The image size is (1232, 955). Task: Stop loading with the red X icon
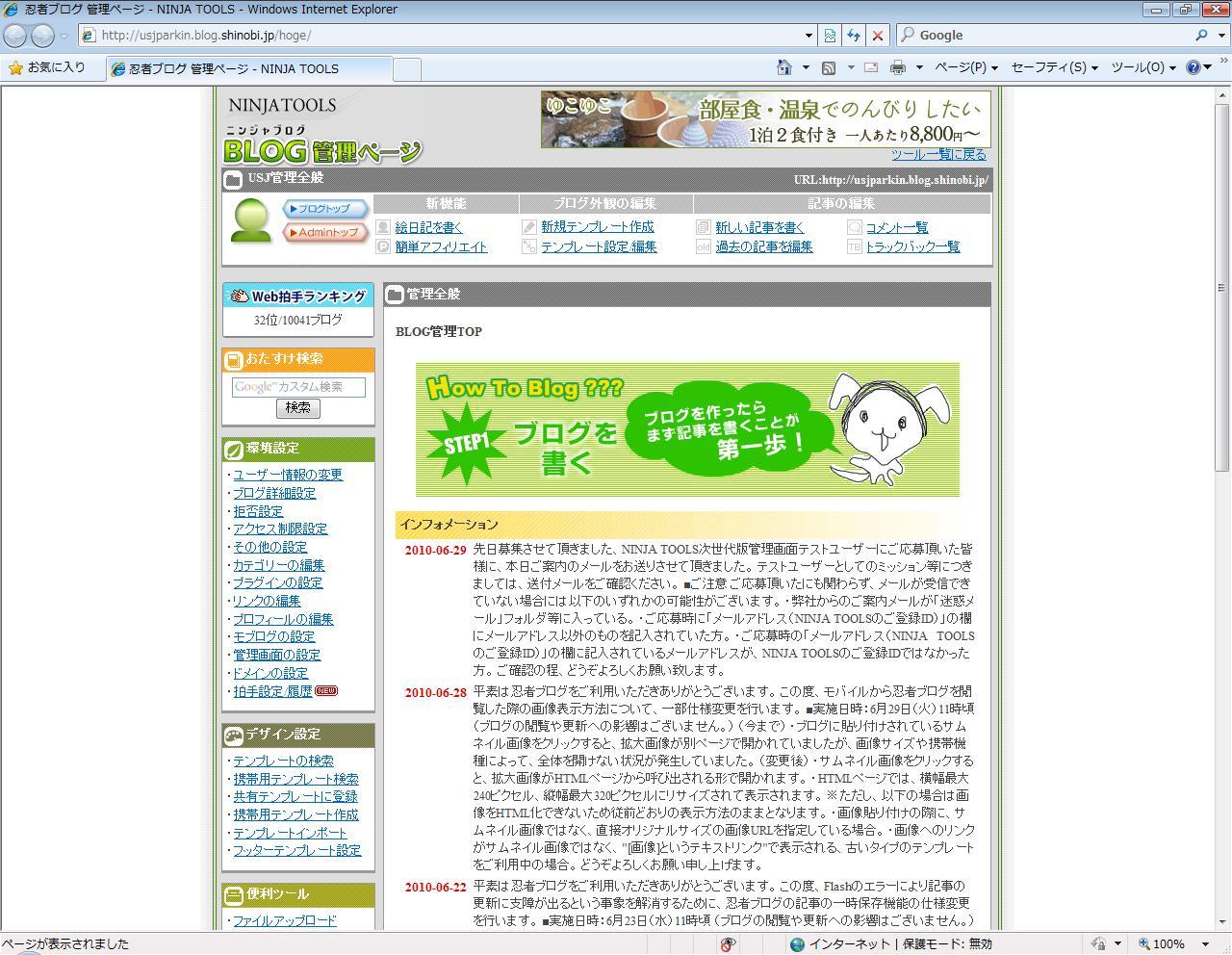(x=877, y=36)
